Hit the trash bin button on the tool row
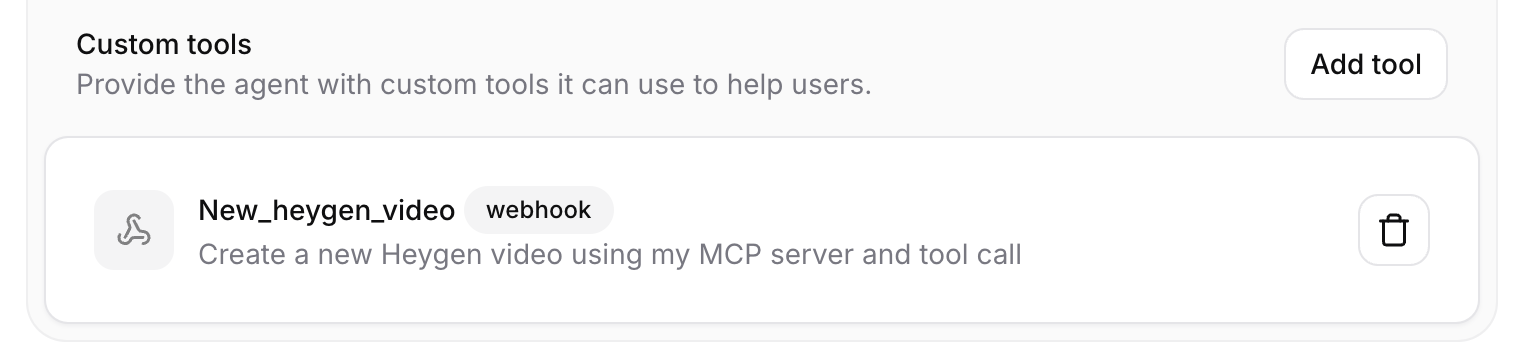1524x360 pixels. point(1393,231)
